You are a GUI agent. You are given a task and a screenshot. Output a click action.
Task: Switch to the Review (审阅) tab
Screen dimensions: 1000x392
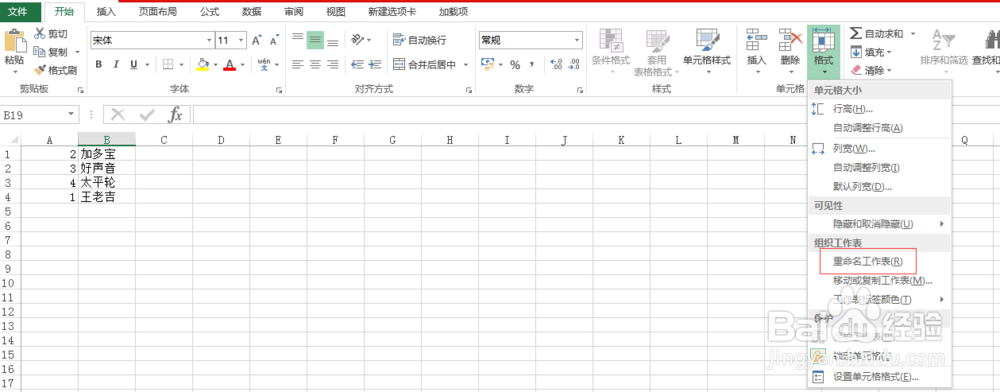[294, 11]
